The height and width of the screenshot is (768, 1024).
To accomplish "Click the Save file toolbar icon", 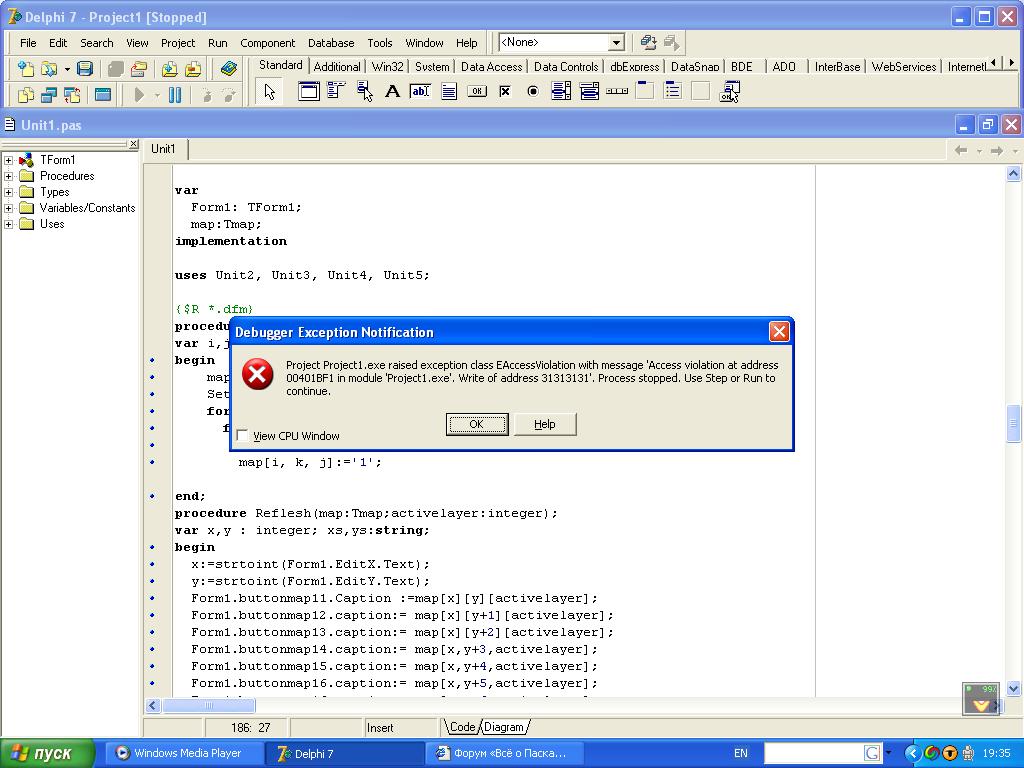I will tap(85, 69).
